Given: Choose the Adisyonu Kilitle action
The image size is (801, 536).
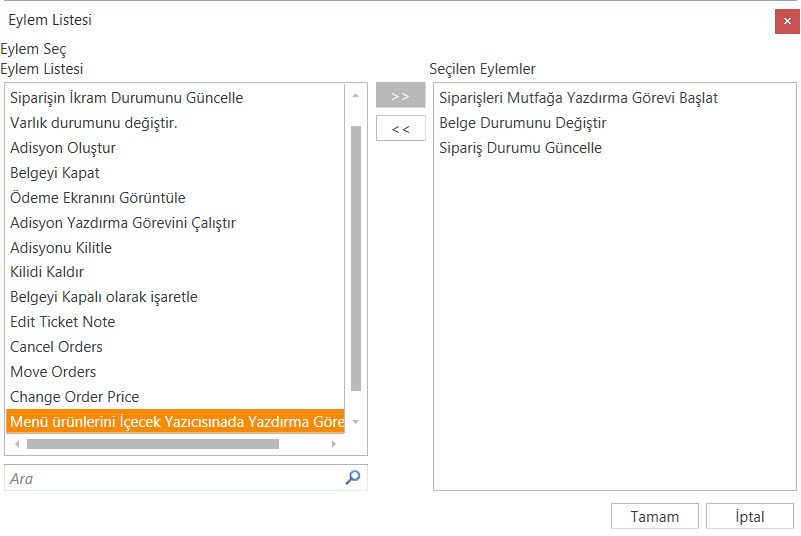Looking at the screenshot, I should click(61, 248).
